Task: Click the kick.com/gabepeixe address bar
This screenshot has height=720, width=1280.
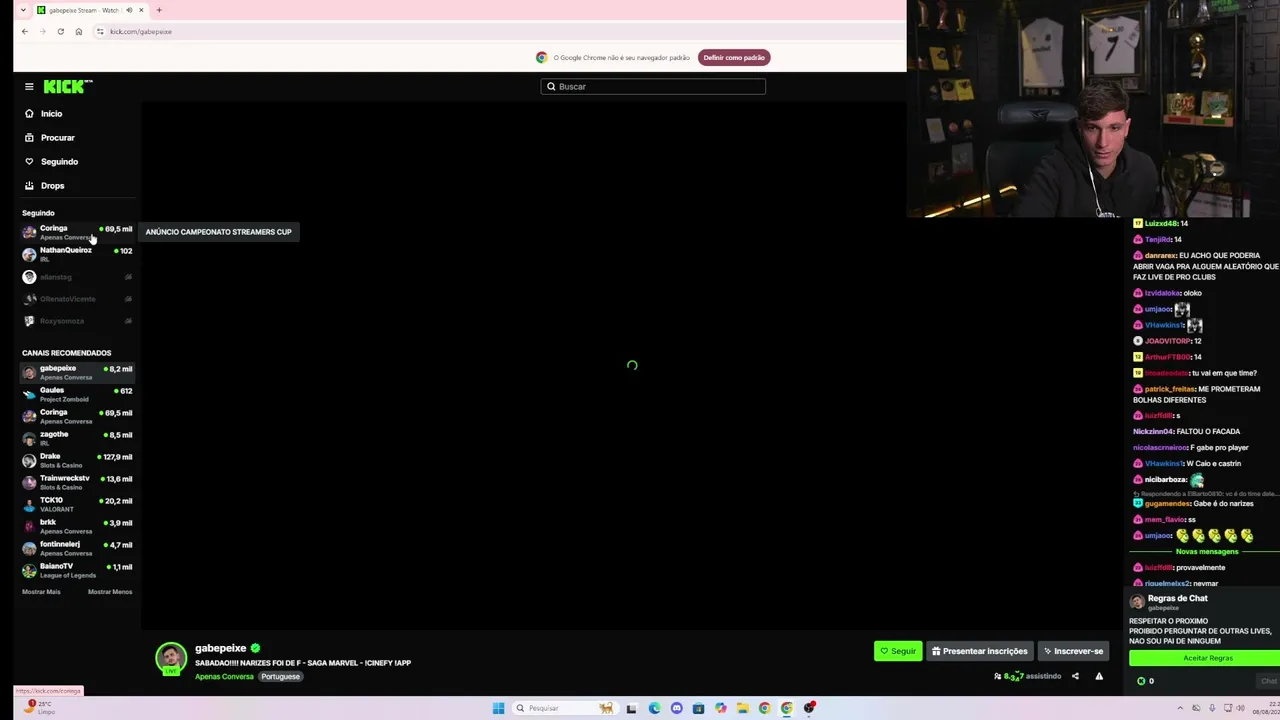Action: tap(141, 32)
